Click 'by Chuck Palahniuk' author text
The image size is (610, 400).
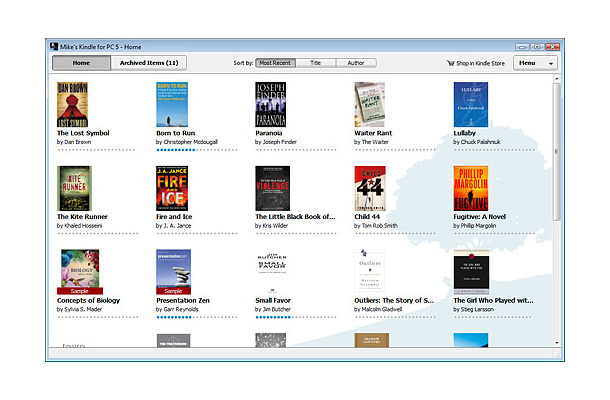(477, 142)
